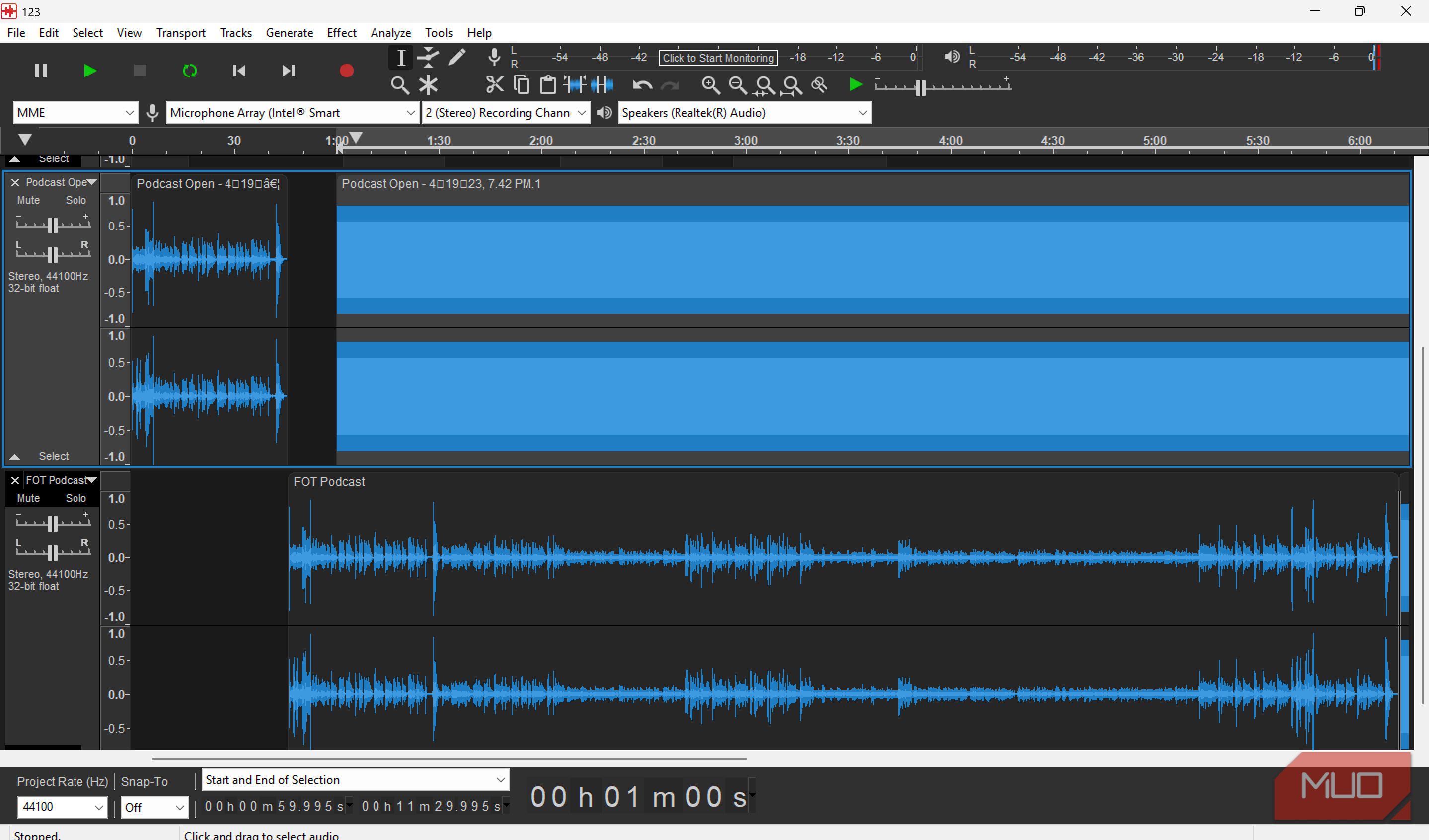Click the Paste clipboard icon
Viewport: 1429px width, 840px height.
[x=548, y=85]
